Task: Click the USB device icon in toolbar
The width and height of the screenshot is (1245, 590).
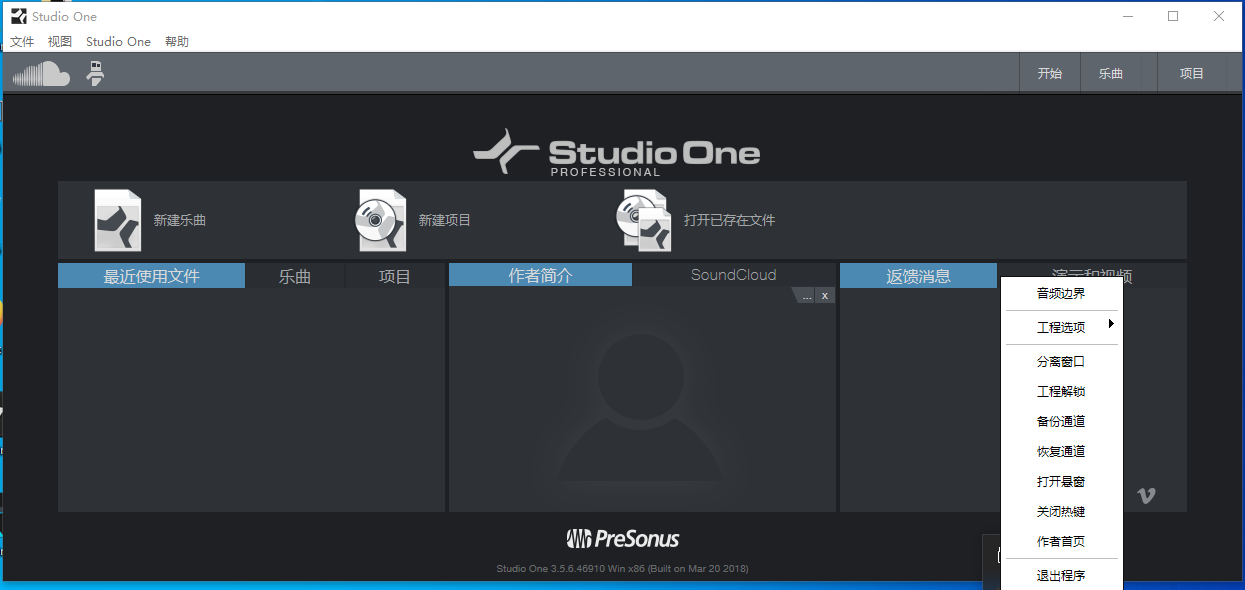Action: pyautogui.click(x=95, y=73)
